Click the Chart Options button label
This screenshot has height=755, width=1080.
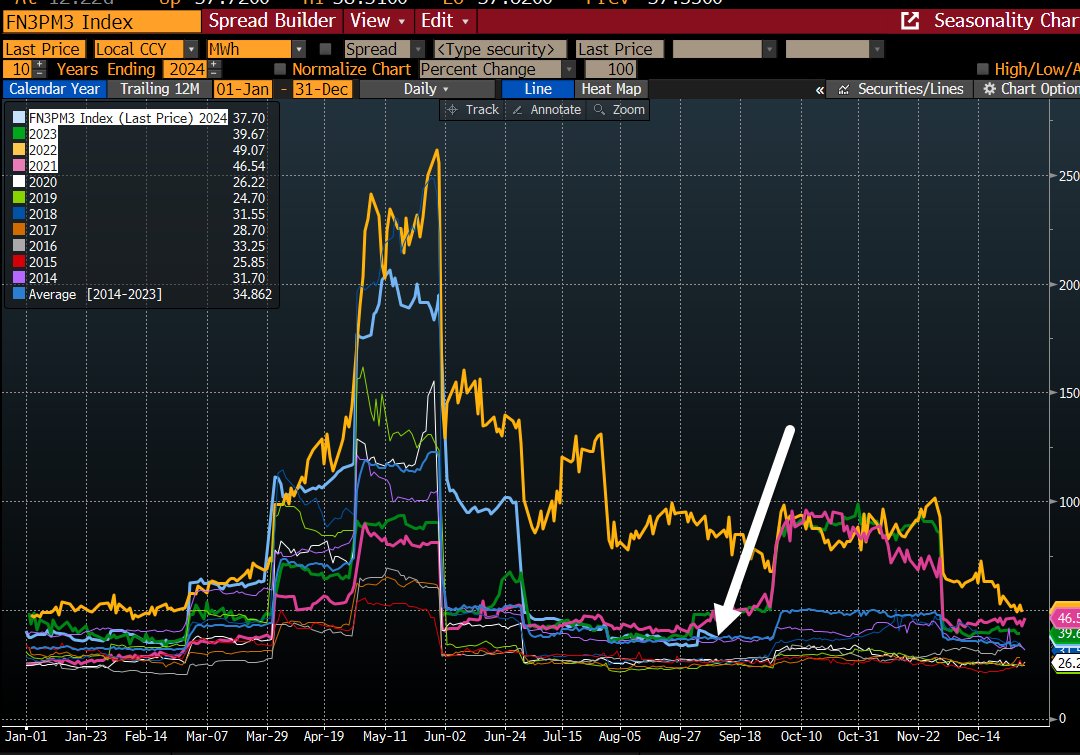(1039, 89)
